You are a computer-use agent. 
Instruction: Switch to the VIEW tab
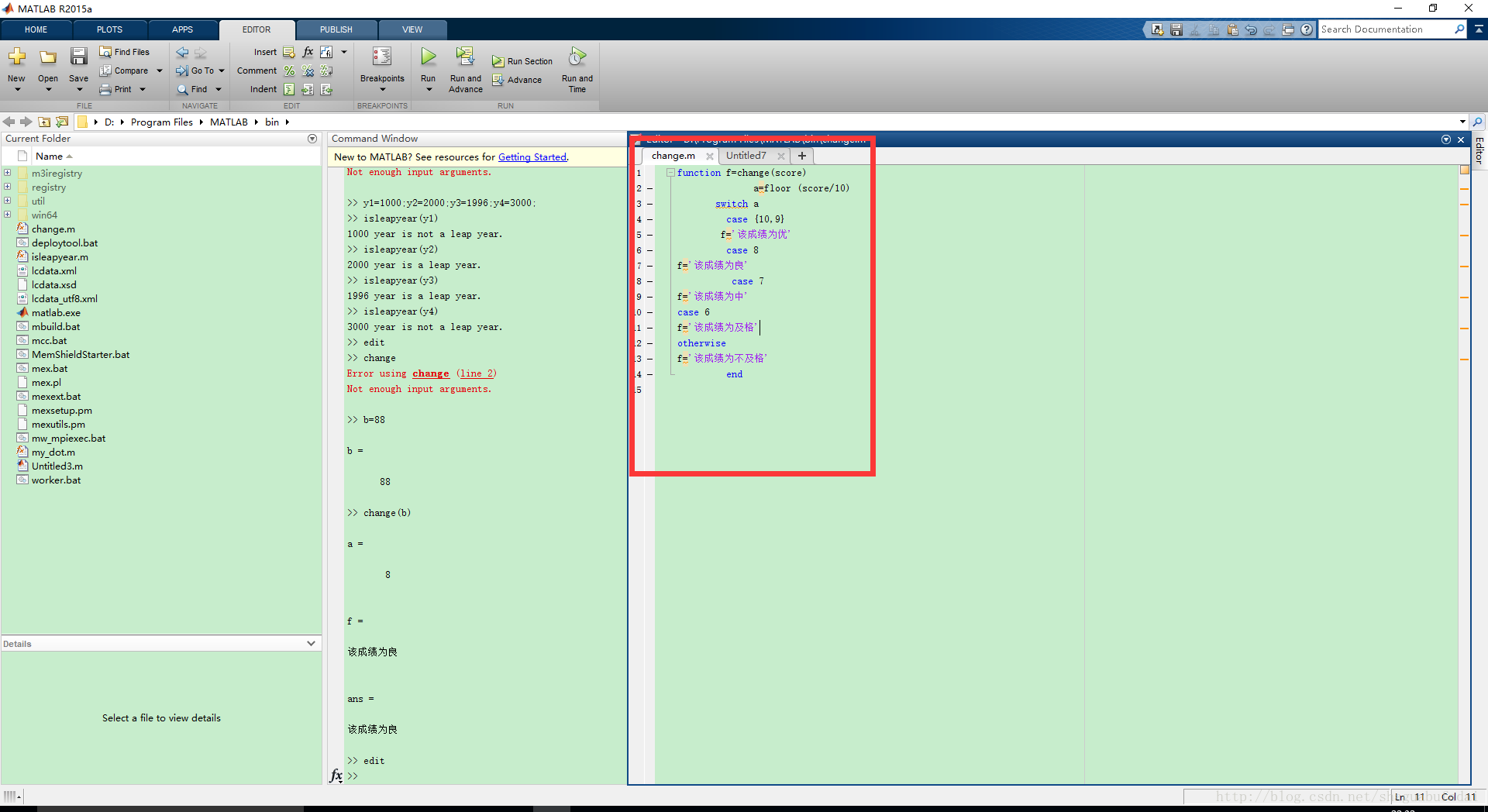click(412, 29)
